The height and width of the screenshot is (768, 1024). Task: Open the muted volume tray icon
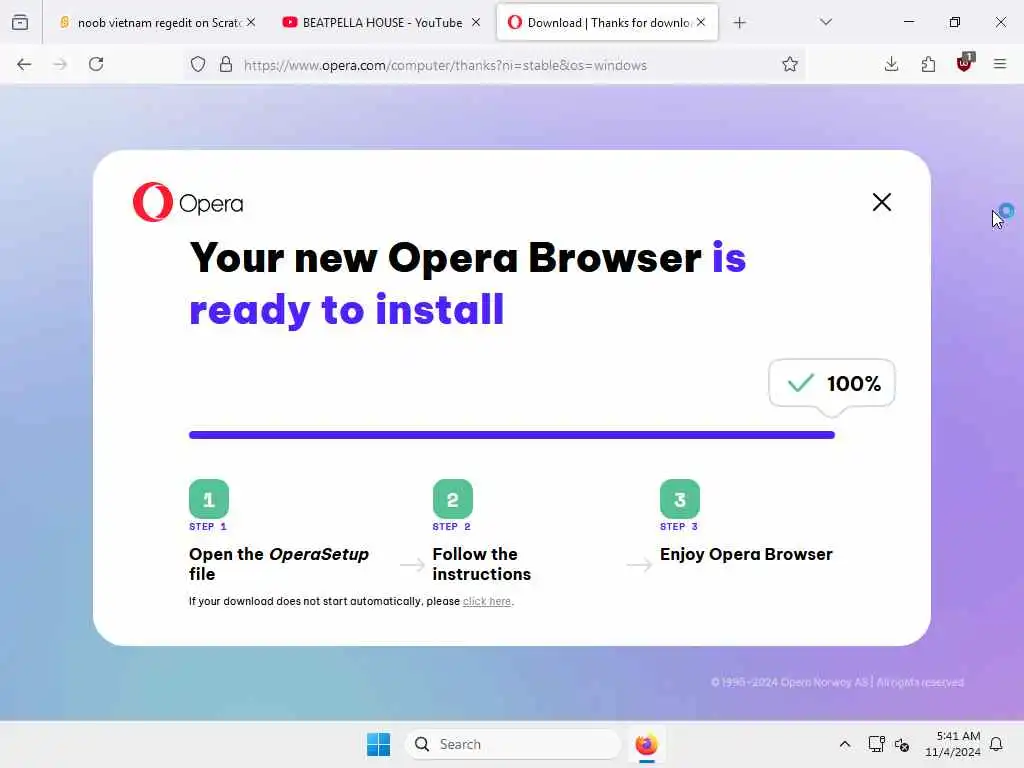coord(902,744)
